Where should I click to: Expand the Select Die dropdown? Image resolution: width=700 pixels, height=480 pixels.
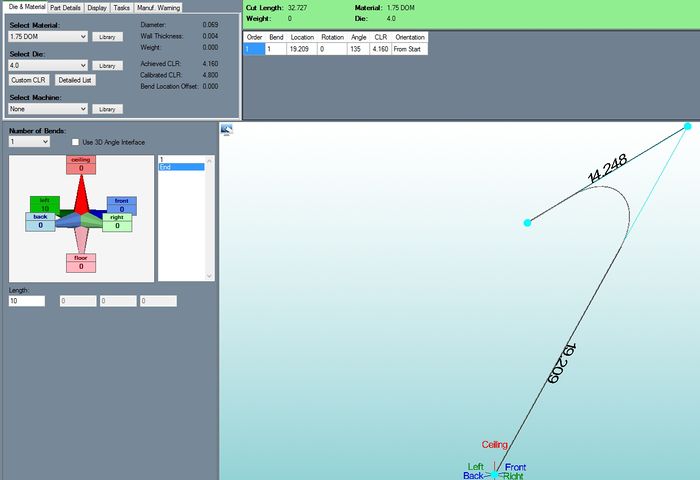(x=48, y=65)
